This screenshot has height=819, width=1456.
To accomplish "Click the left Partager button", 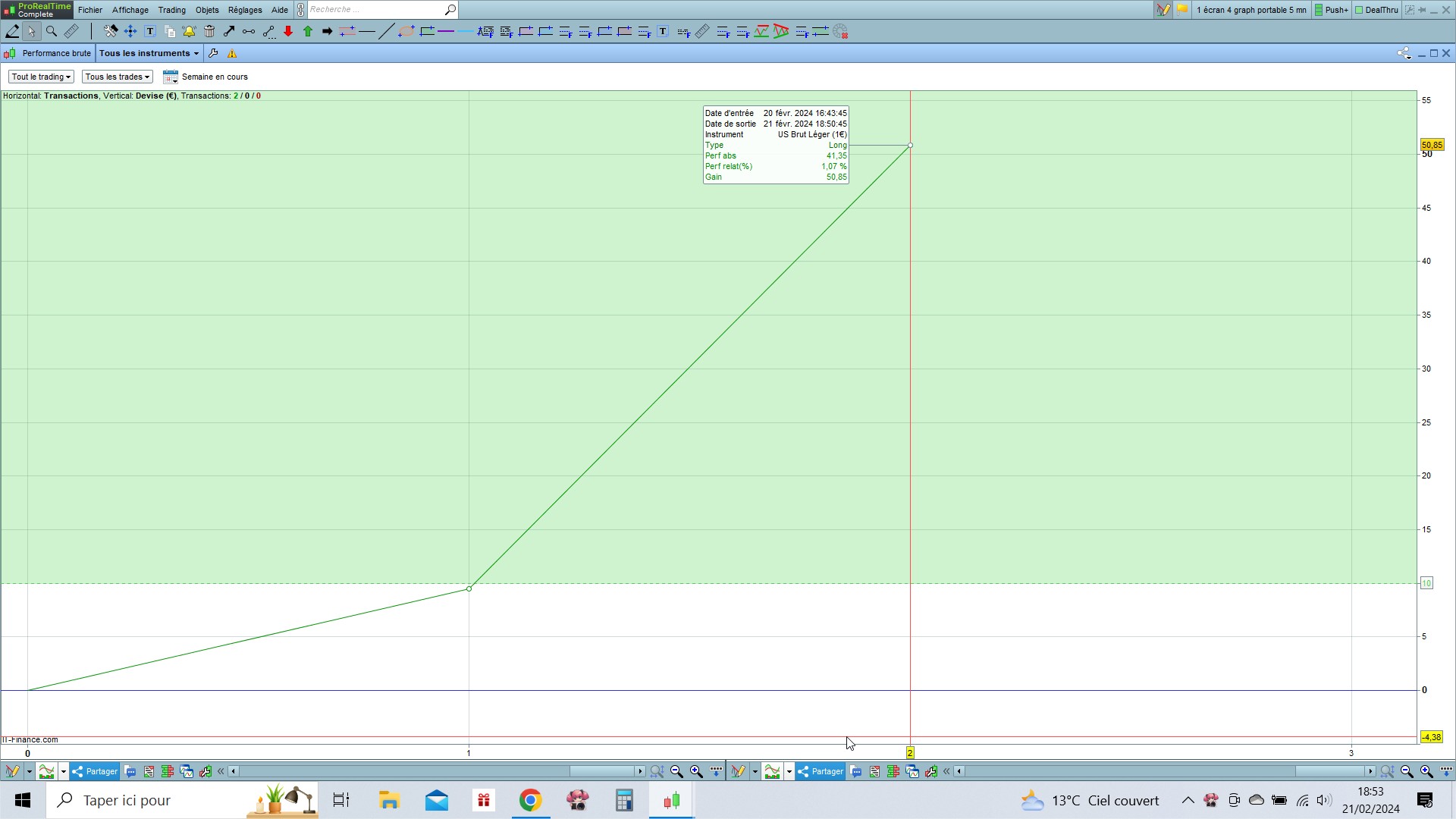I will (95, 771).
